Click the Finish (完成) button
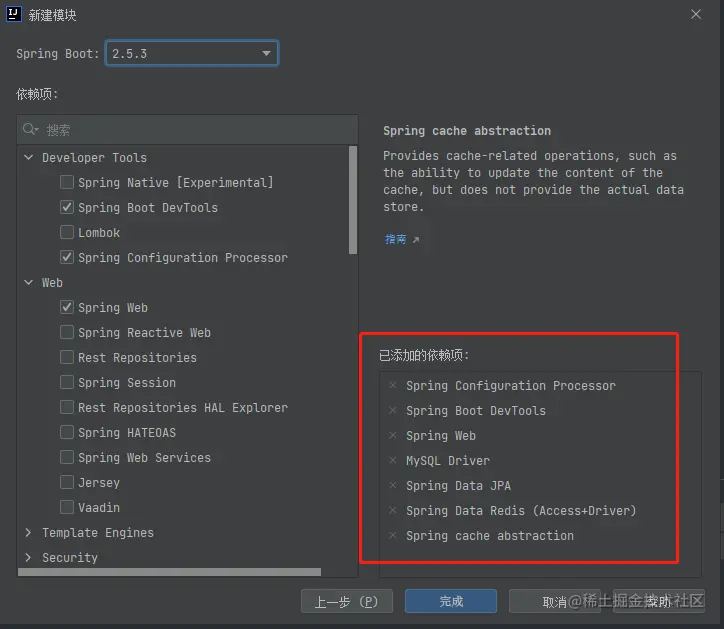 (x=451, y=601)
